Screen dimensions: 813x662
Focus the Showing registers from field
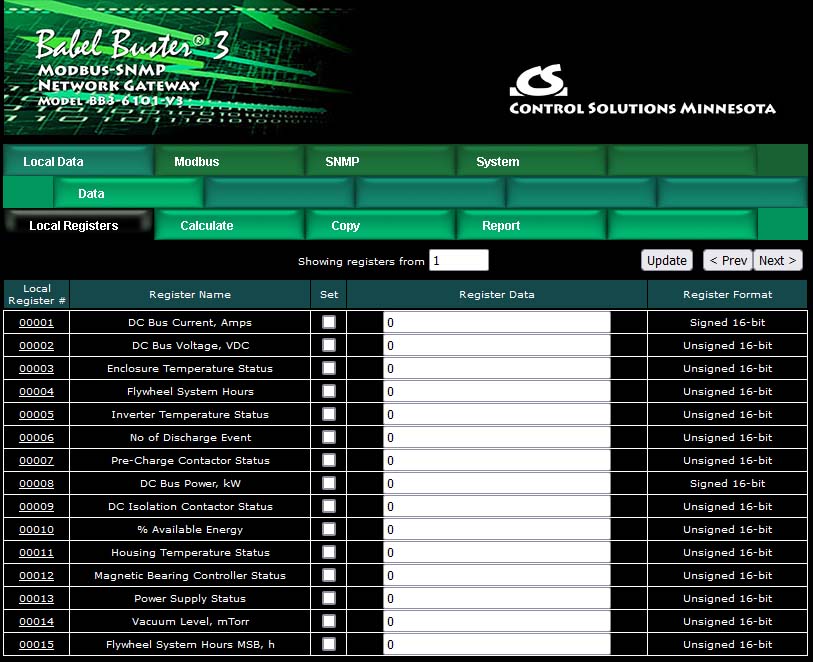(459, 260)
